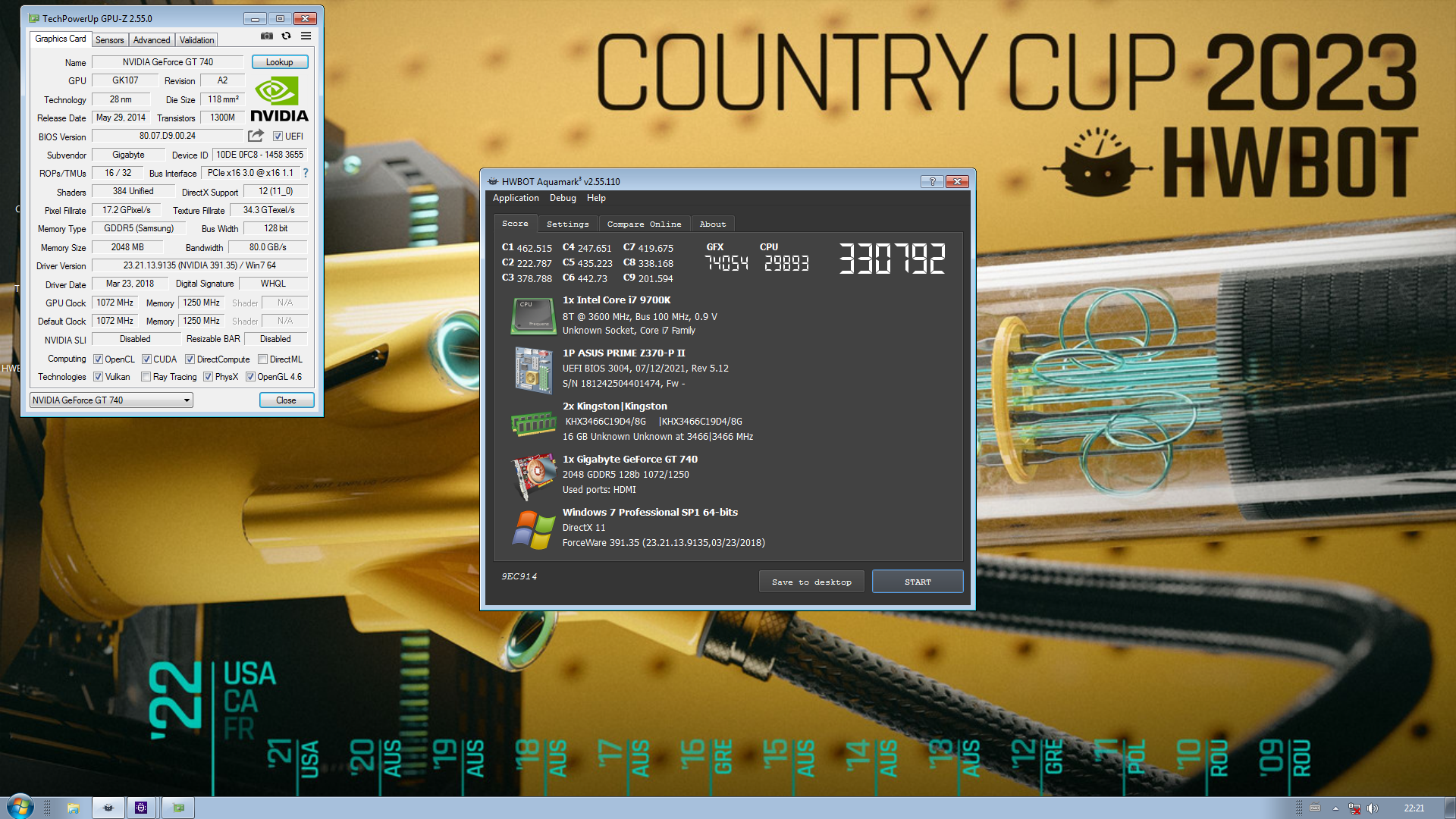Switch to the Settings tab in Aquamark

[568, 224]
